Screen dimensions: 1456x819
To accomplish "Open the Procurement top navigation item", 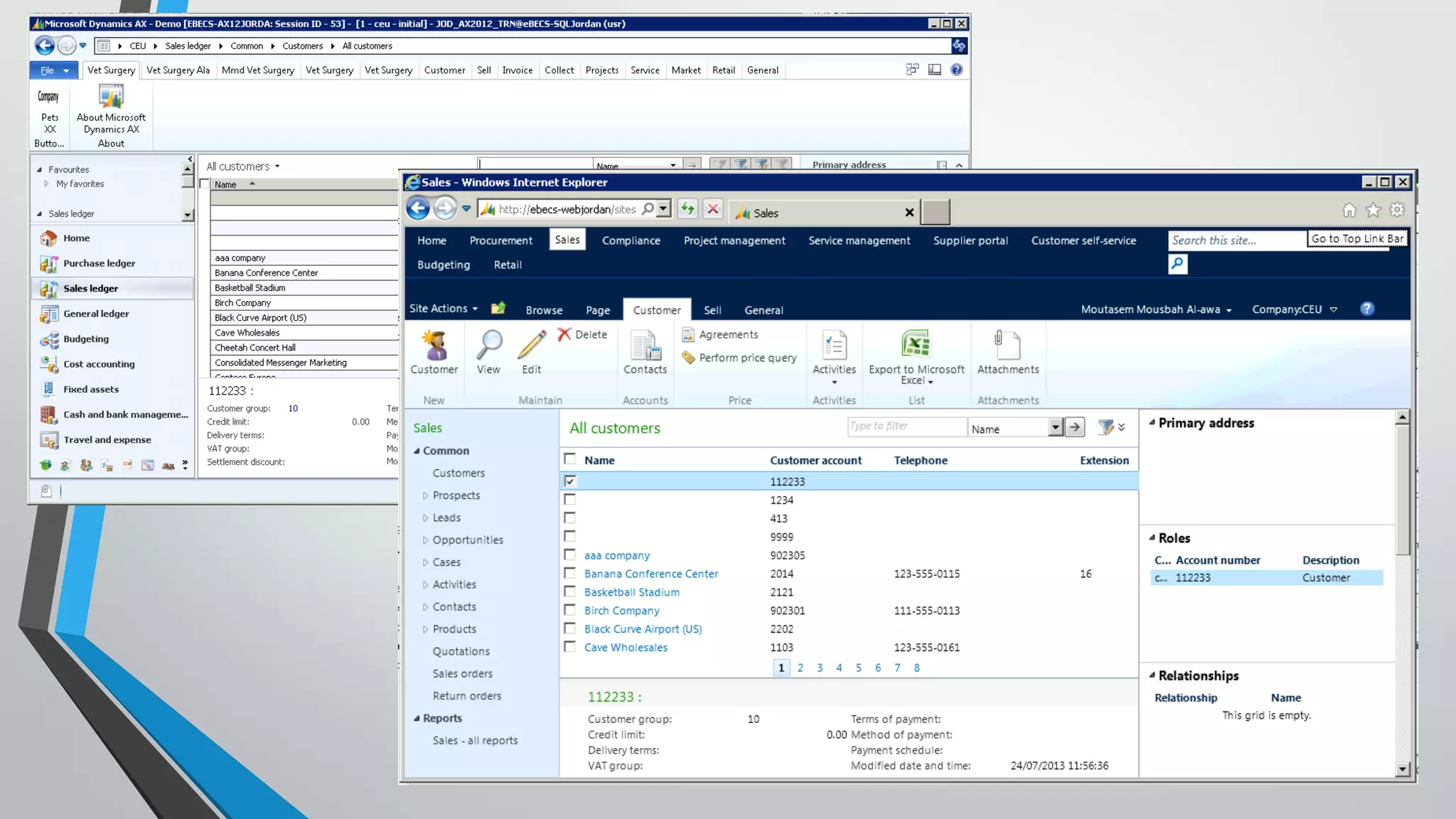I will coord(500,240).
